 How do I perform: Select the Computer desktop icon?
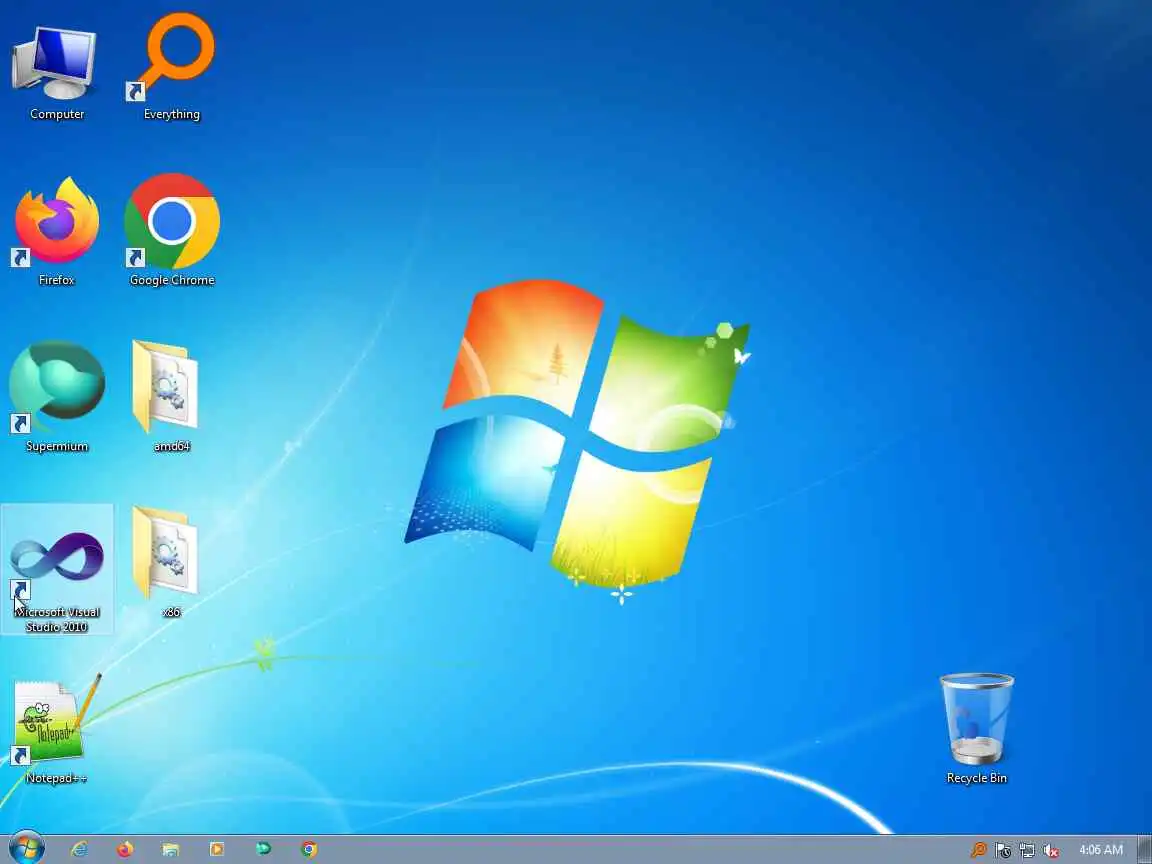[57, 72]
